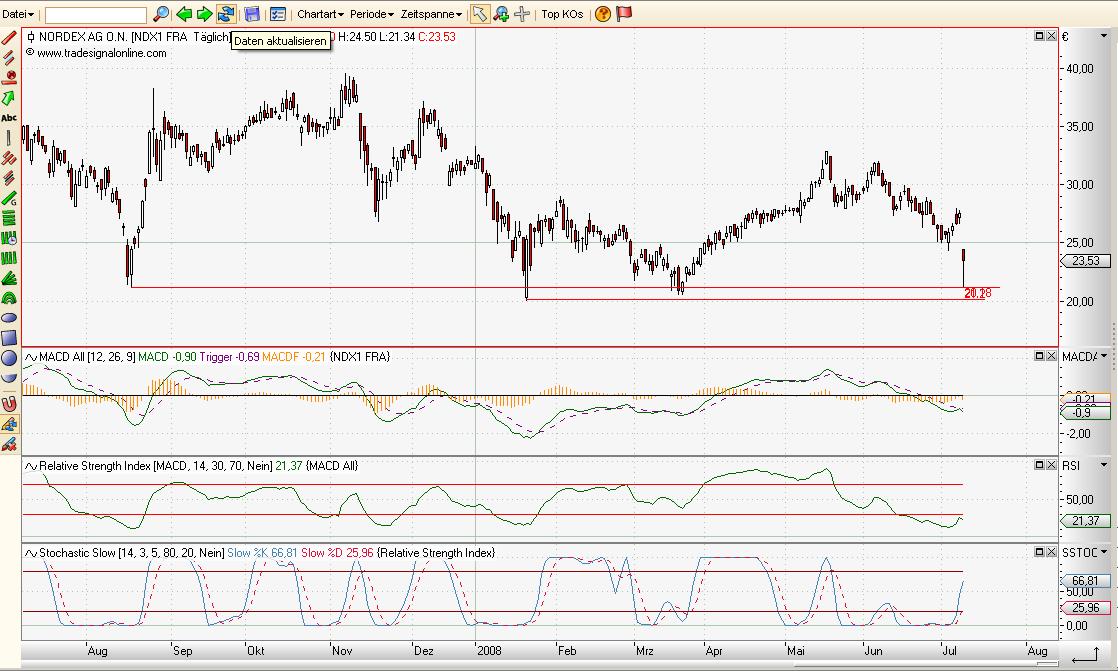Click the Nov label on time axis

(342, 650)
